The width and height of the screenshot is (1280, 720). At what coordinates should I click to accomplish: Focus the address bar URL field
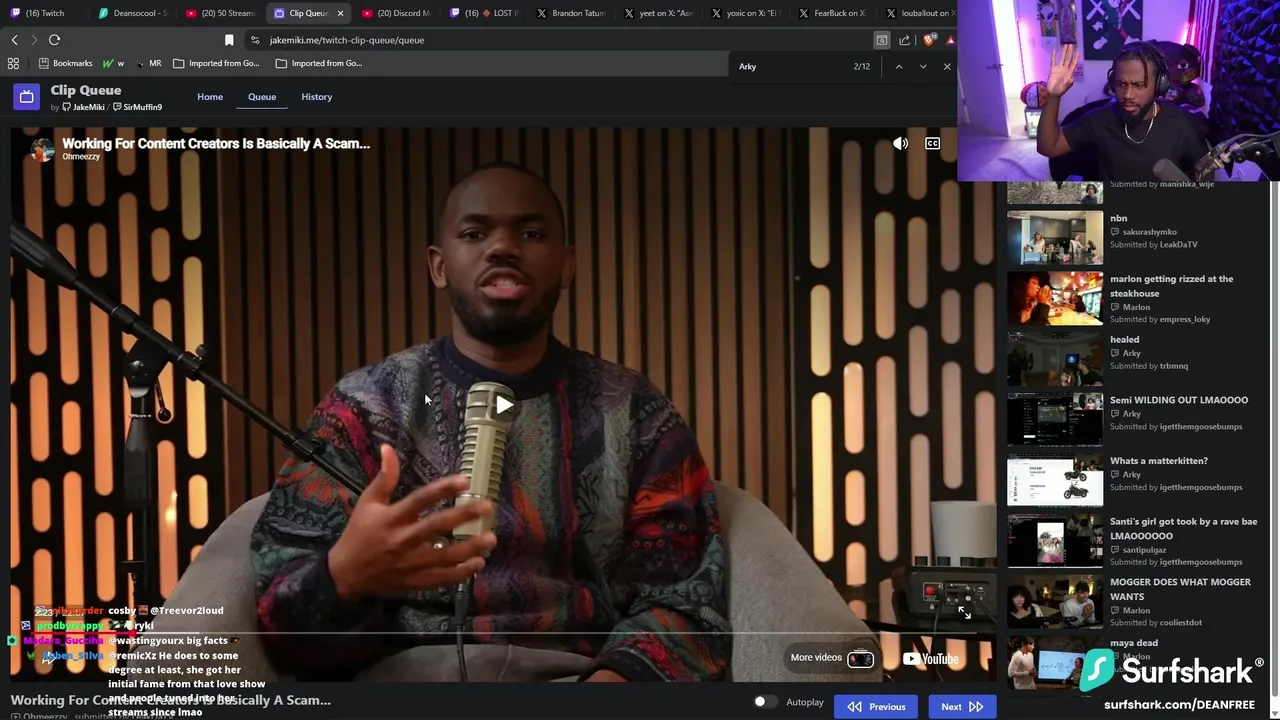[x=560, y=40]
